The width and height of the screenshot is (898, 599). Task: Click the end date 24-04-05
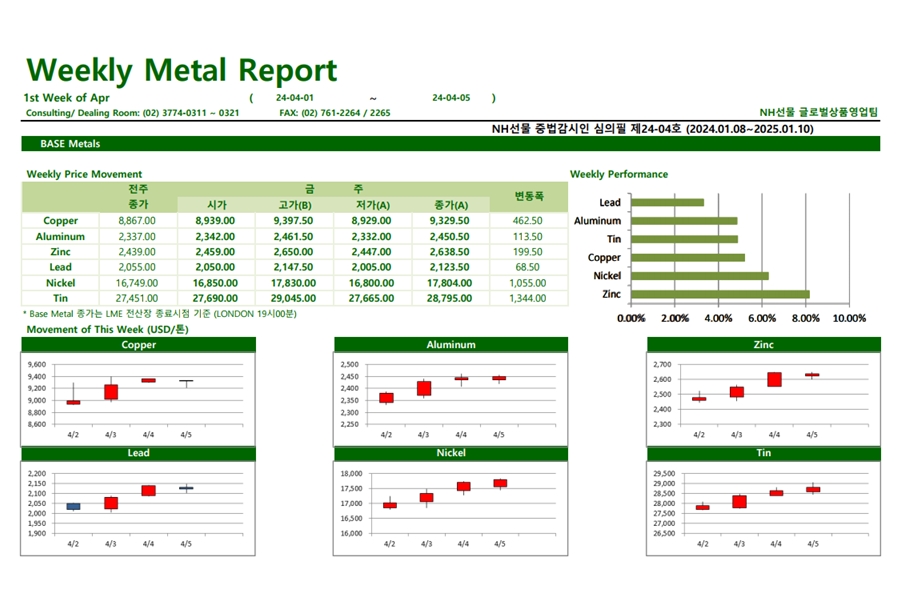pyautogui.click(x=450, y=98)
